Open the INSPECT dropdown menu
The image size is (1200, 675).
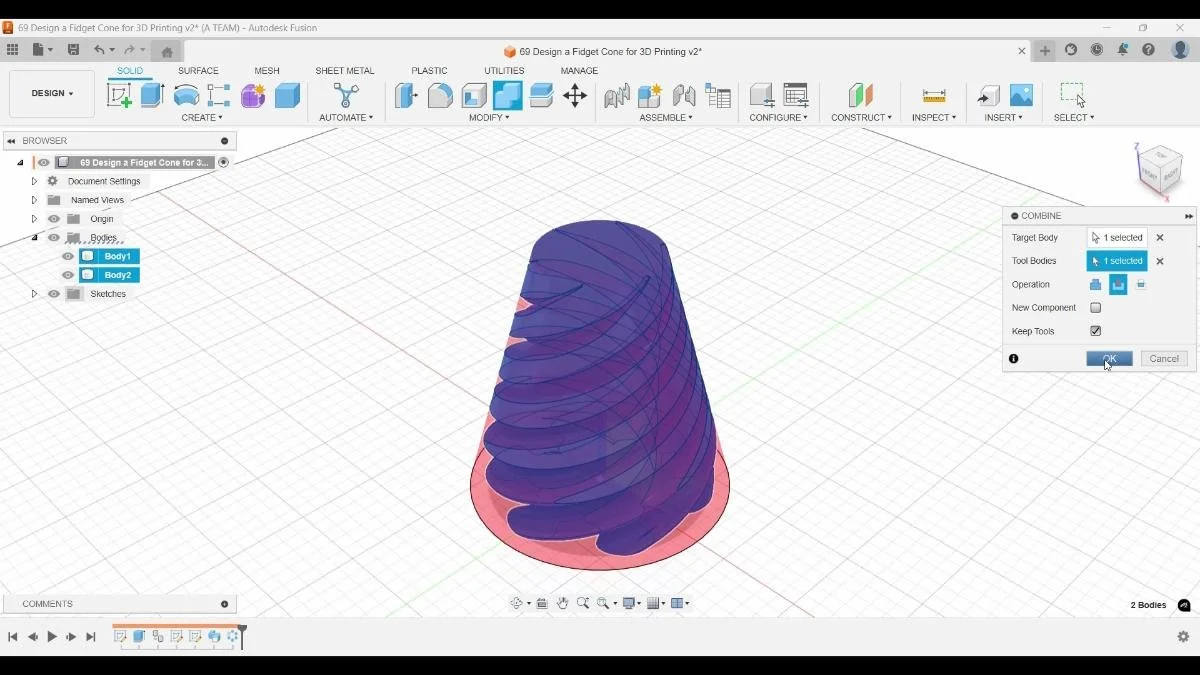pos(934,118)
